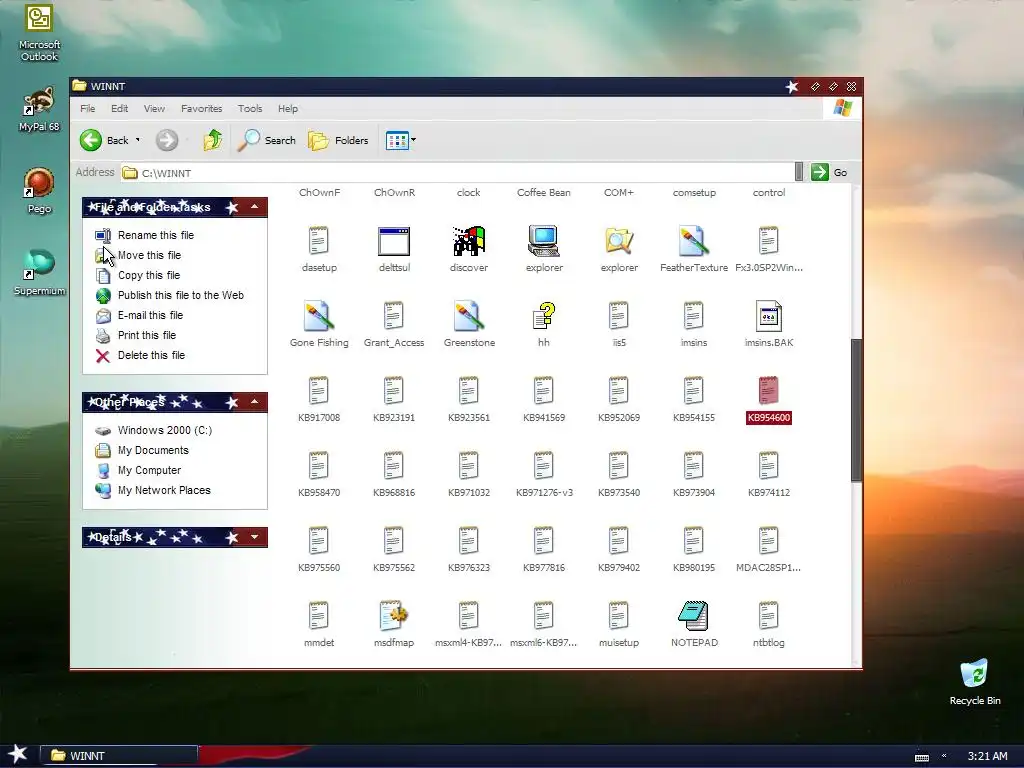Open the Favorites menu
The image size is (1024, 768).
(201, 108)
